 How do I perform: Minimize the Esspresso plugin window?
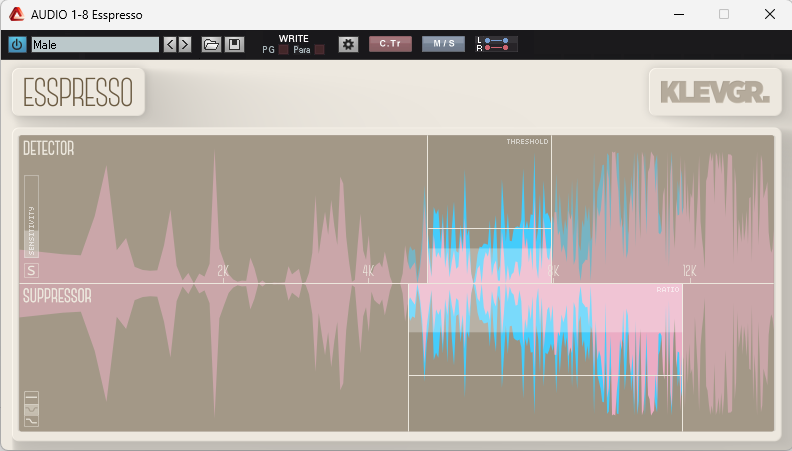679,14
